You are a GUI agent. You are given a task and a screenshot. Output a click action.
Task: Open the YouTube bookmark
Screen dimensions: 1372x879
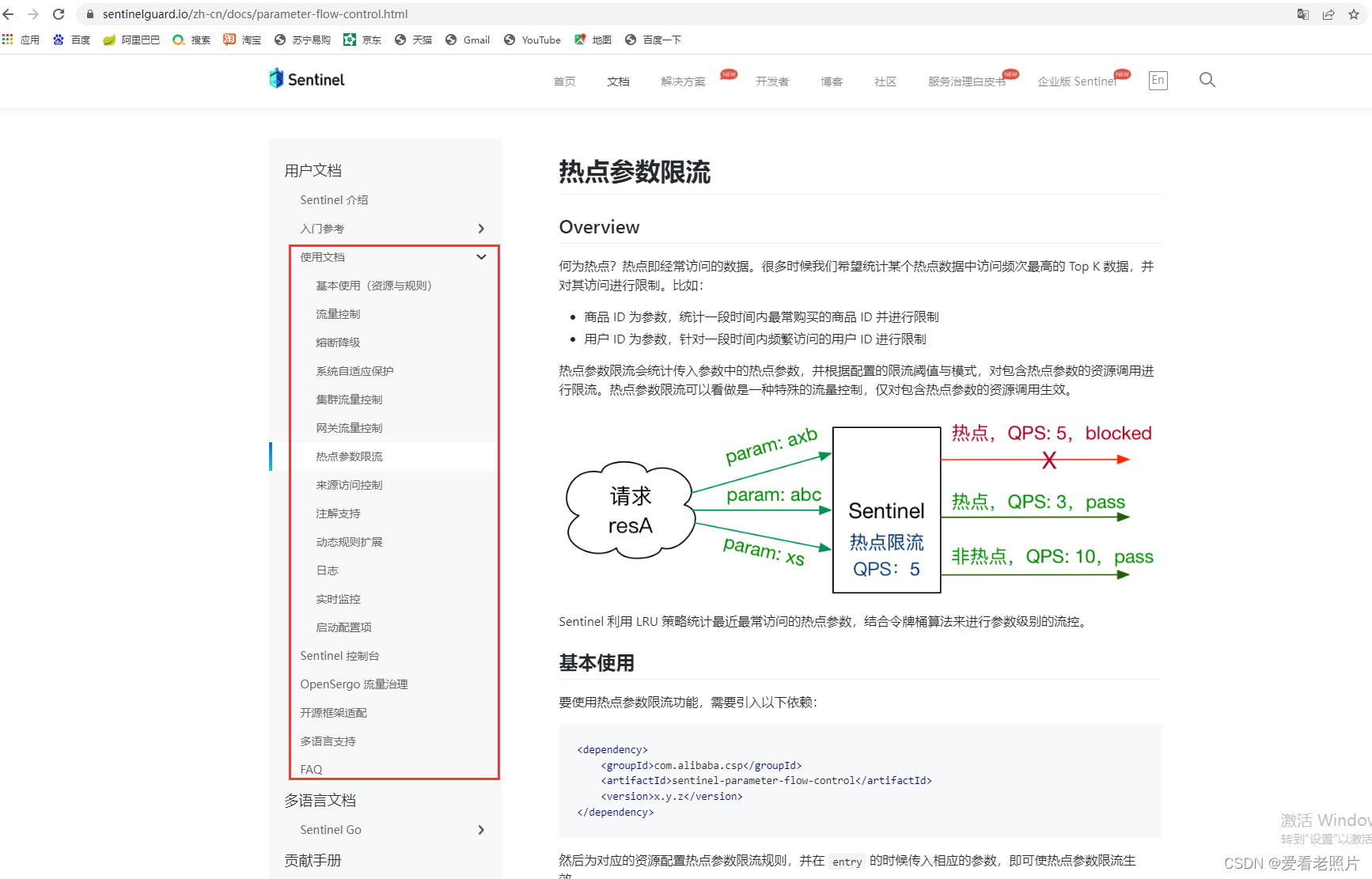(533, 40)
